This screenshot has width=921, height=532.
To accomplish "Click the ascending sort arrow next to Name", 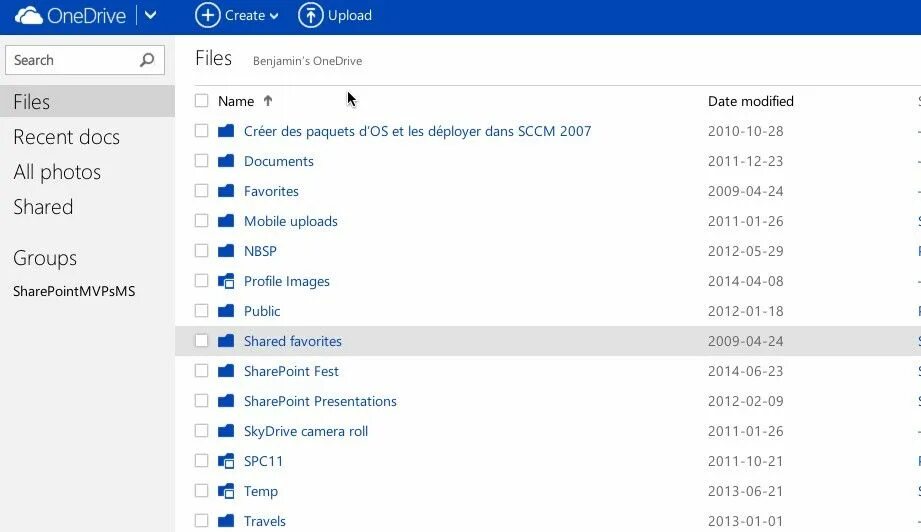I will (x=268, y=100).
